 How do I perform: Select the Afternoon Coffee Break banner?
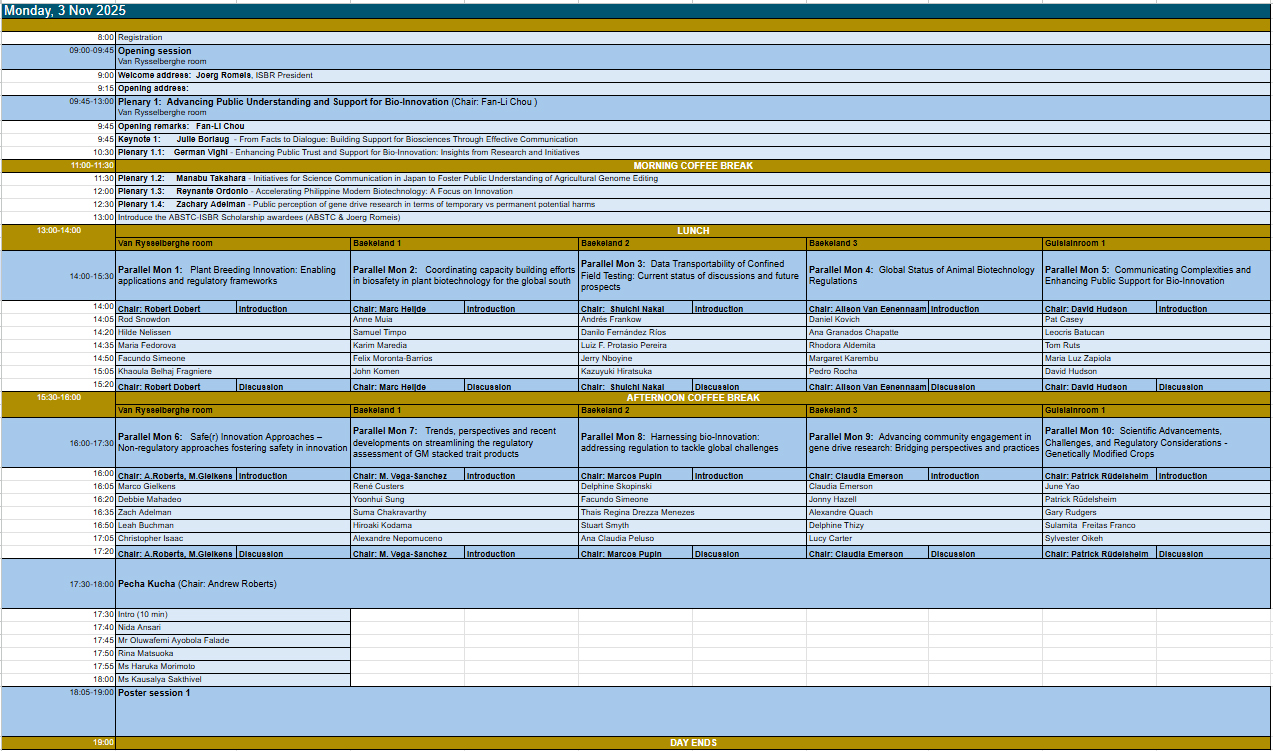point(693,397)
